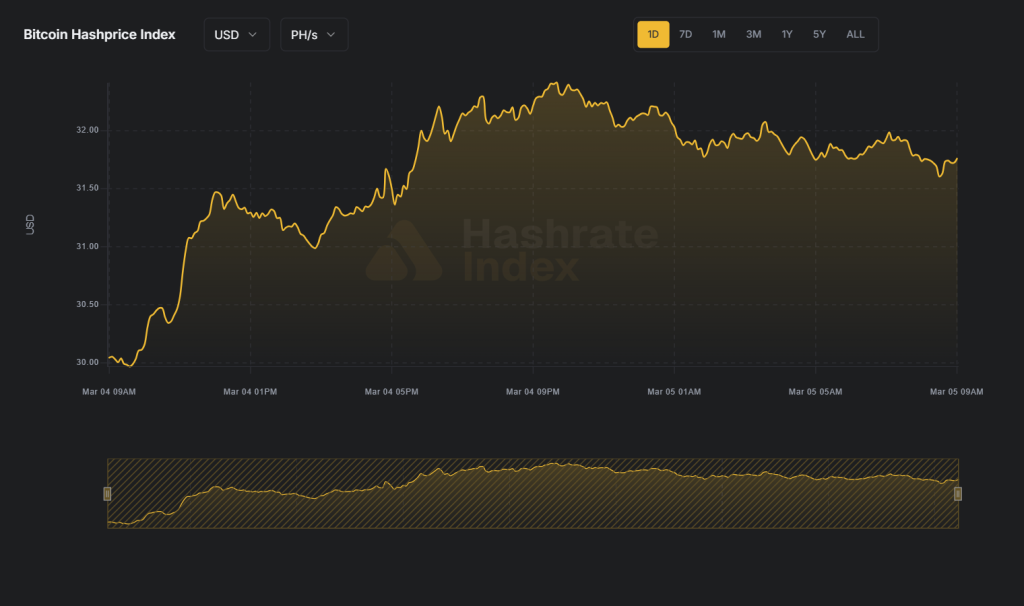Viewport: 1024px width, 606px height.
Task: Click the right handle of the range selector
Action: tap(958, 492)
